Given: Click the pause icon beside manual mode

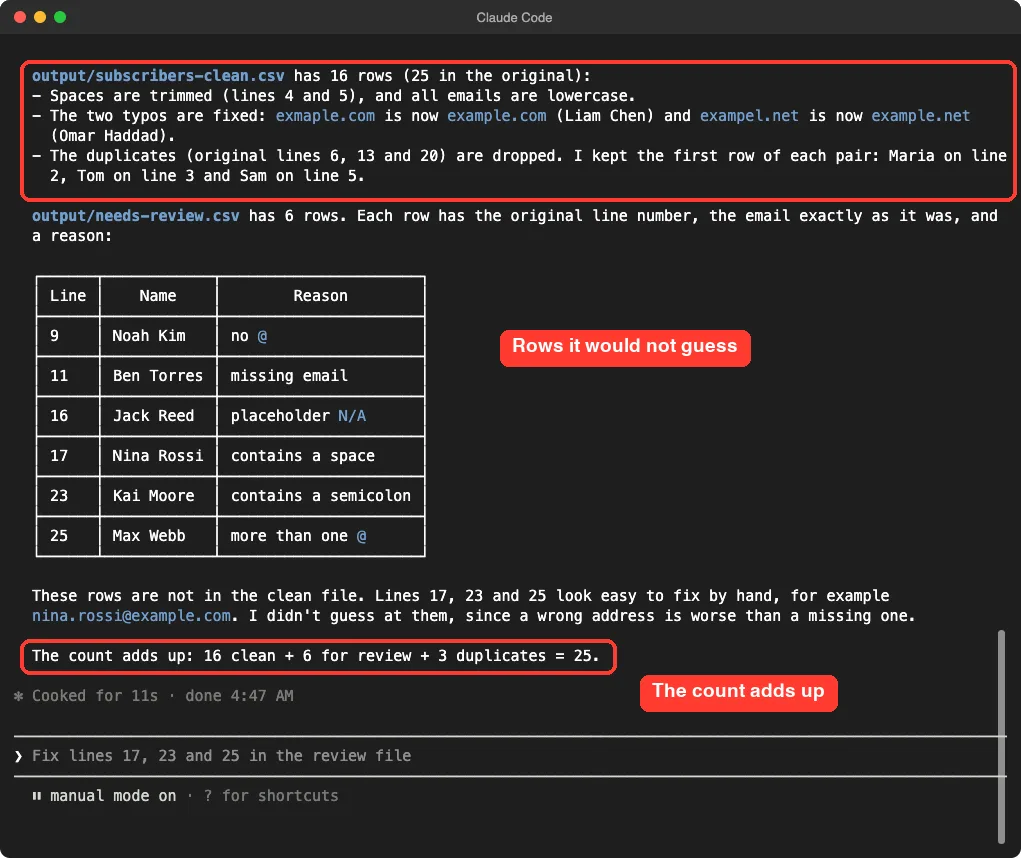Looking at the screenshot, I should 36,796.
